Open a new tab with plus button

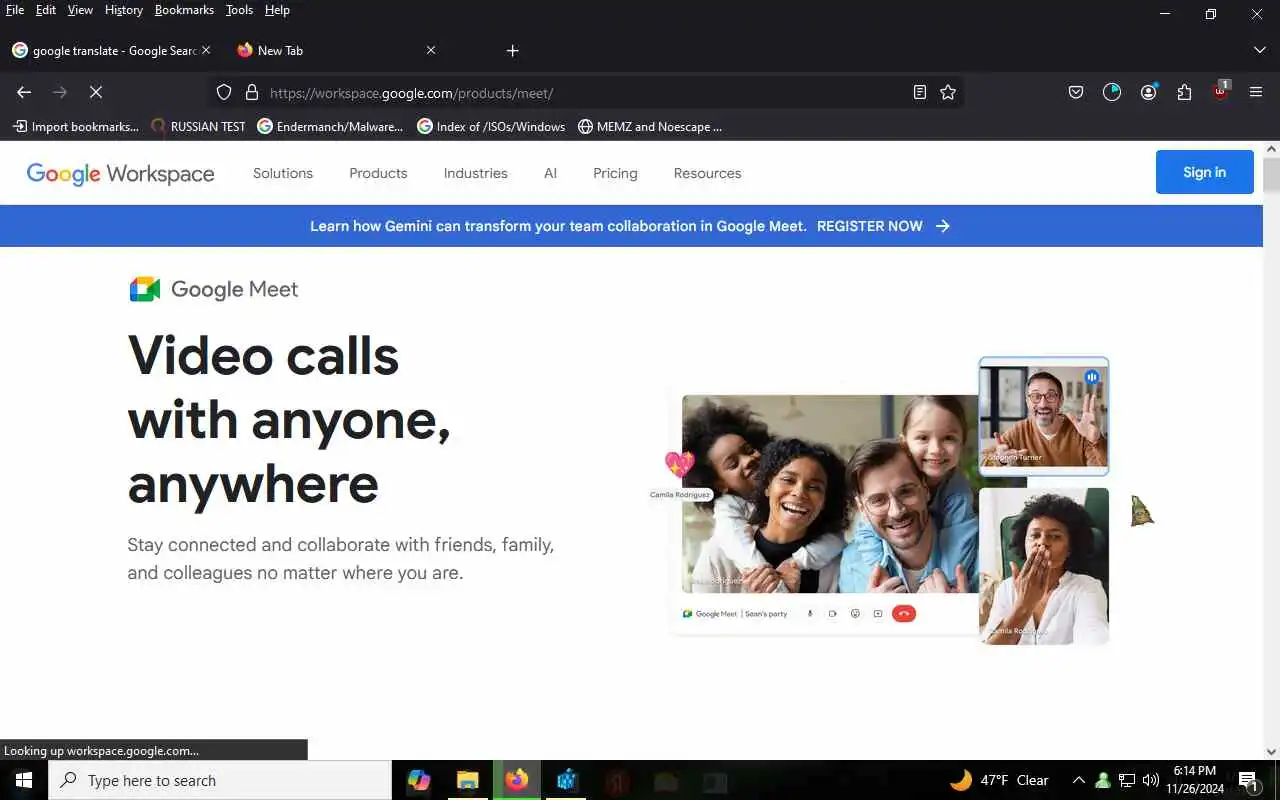pyautogui.click(x=512, y=50)
